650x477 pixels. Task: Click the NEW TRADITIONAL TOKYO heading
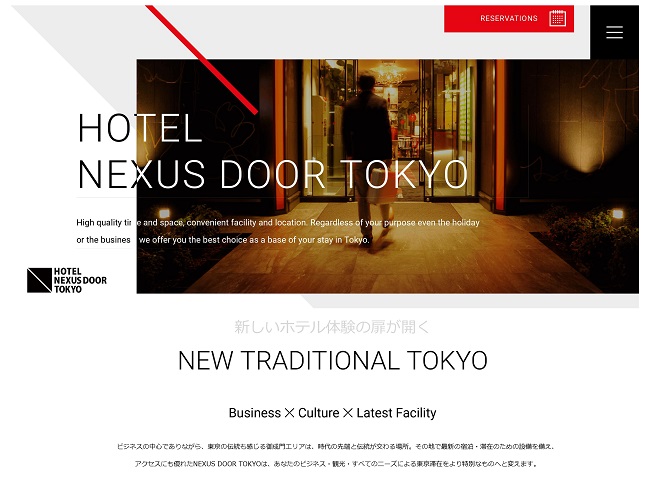[x=332, y=360]
